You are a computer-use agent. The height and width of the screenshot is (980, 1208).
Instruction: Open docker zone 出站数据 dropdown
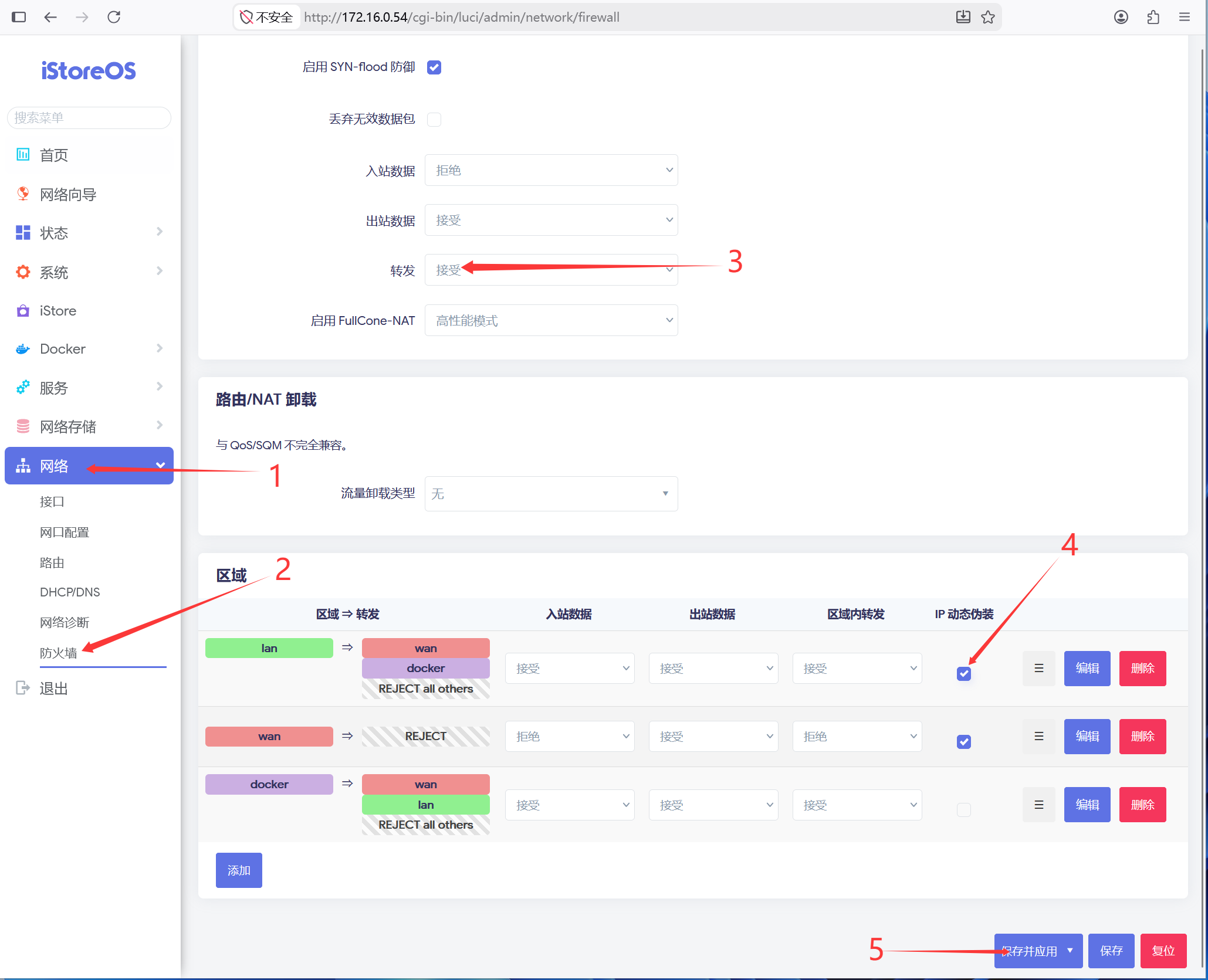click(x=713, y=805)
